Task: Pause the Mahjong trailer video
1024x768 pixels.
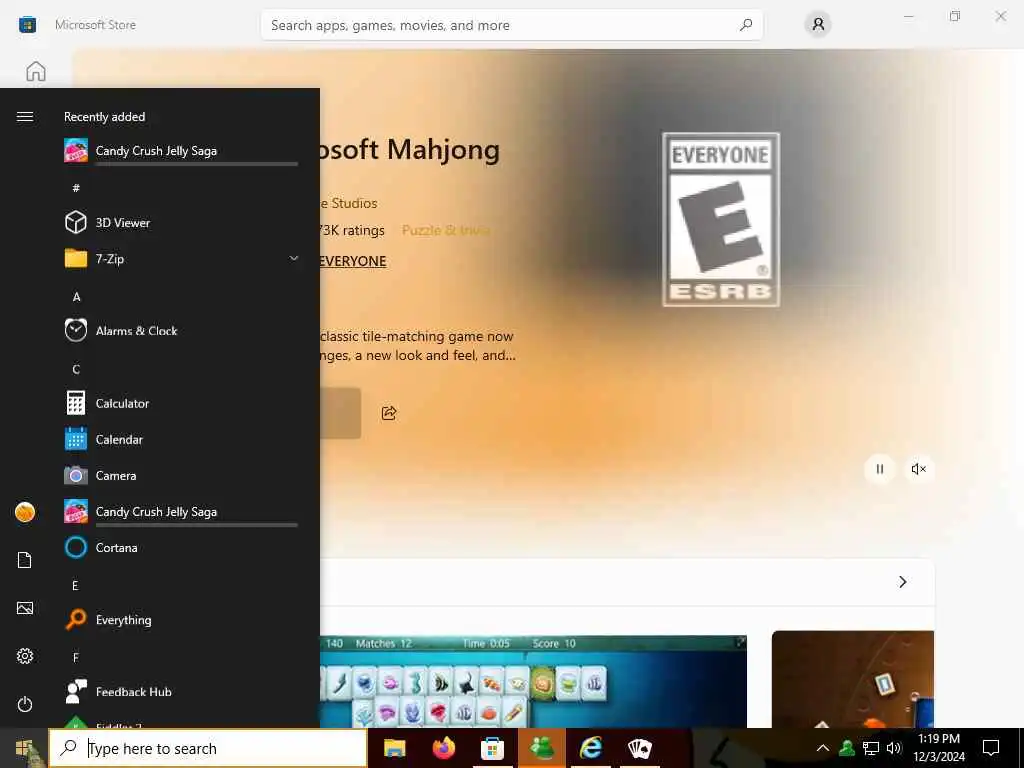Action: pyautogui.click(x=880, y=469)
